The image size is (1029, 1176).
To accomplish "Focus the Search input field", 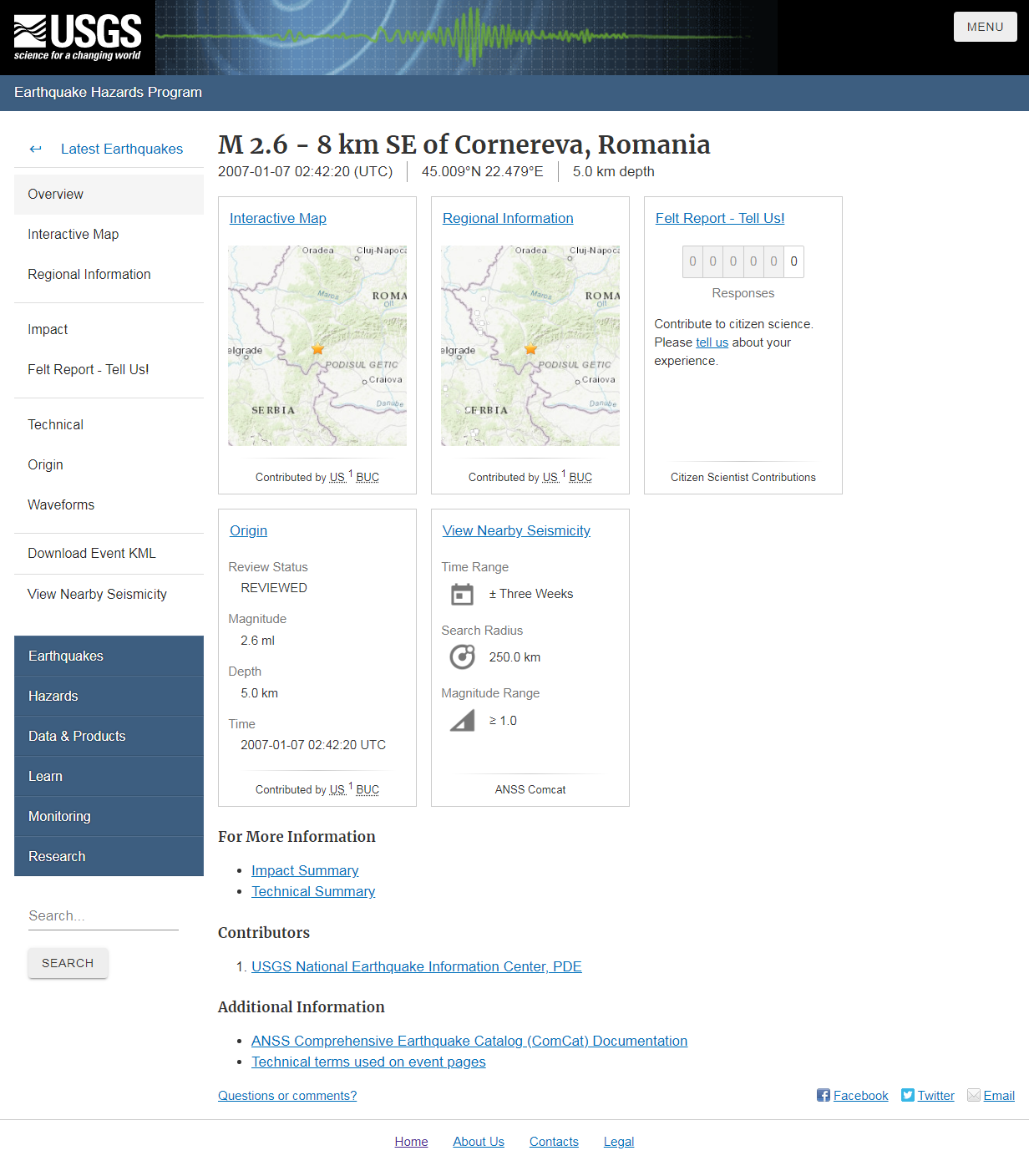I will (104, 915).
